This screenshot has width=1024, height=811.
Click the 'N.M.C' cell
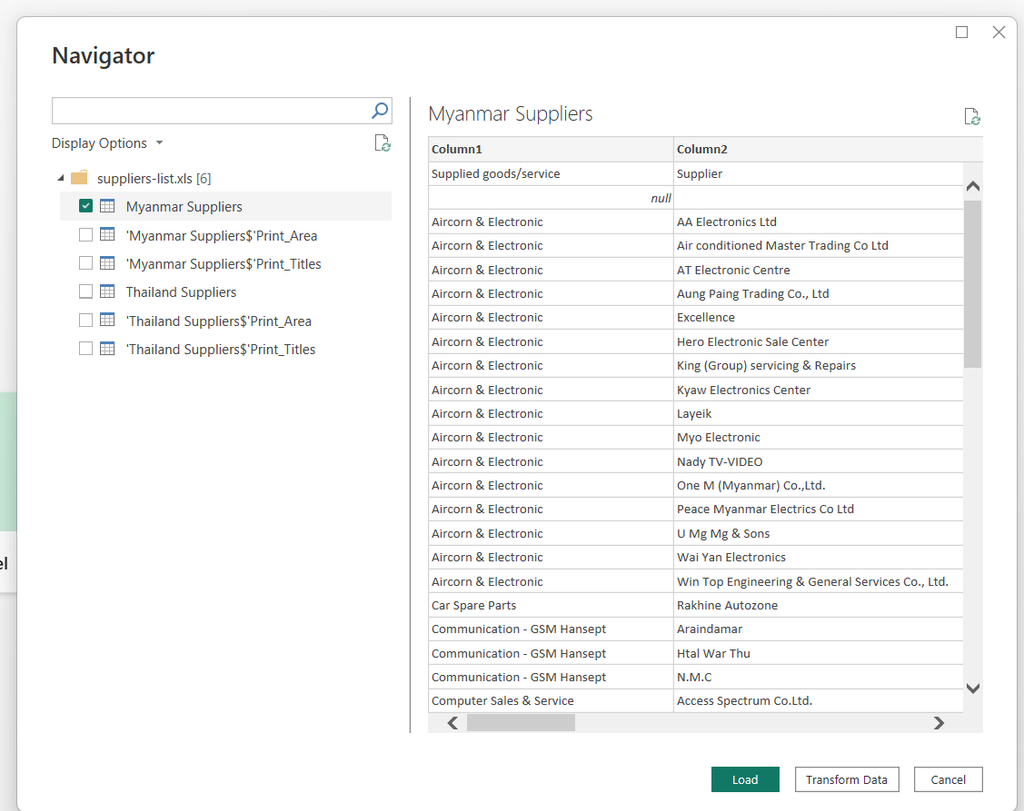[x=818, y=677]
